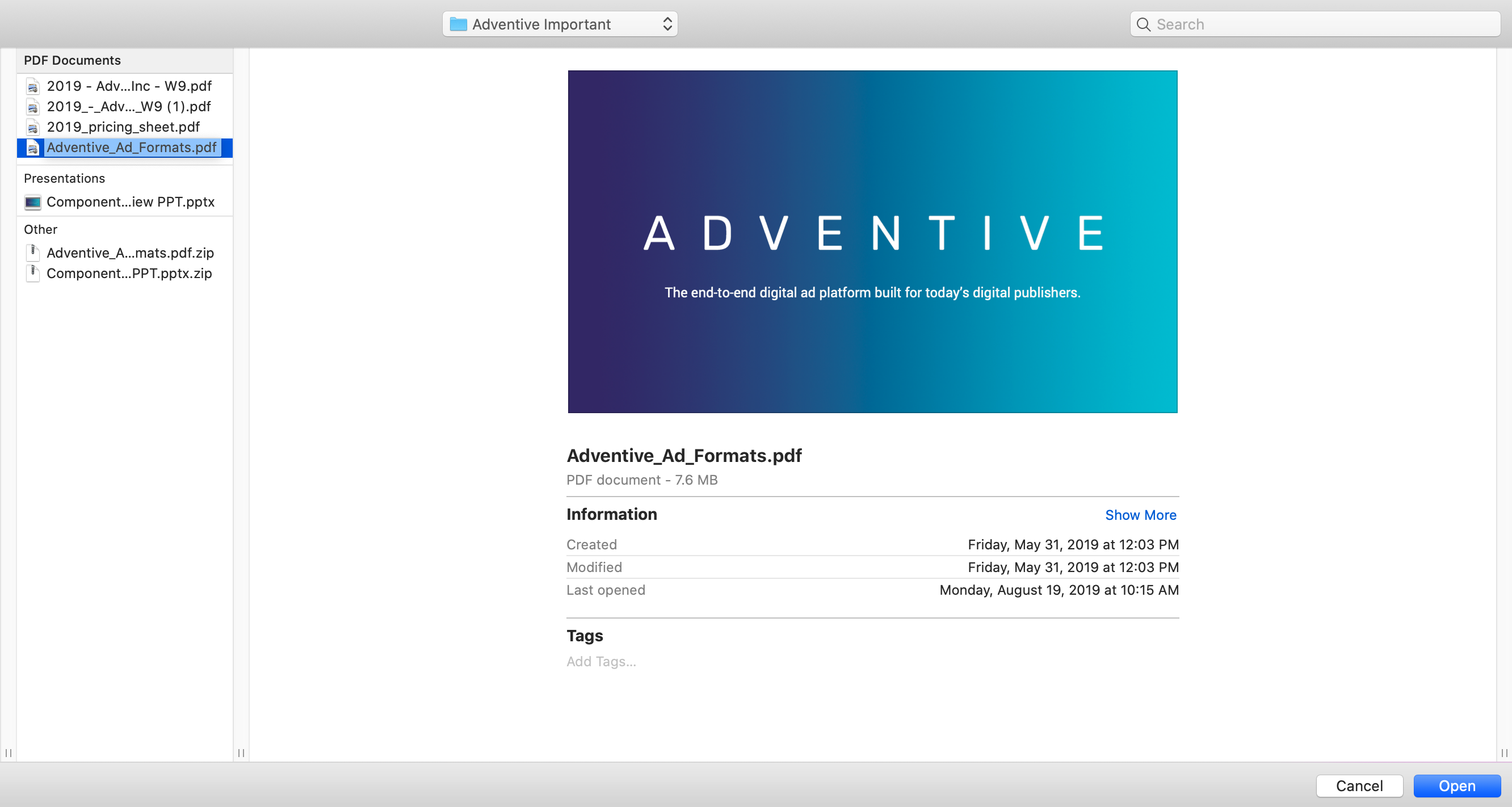Screen dimensions: 1512x807
Task: Click the Presentations group header
Action: click(65, 178)
